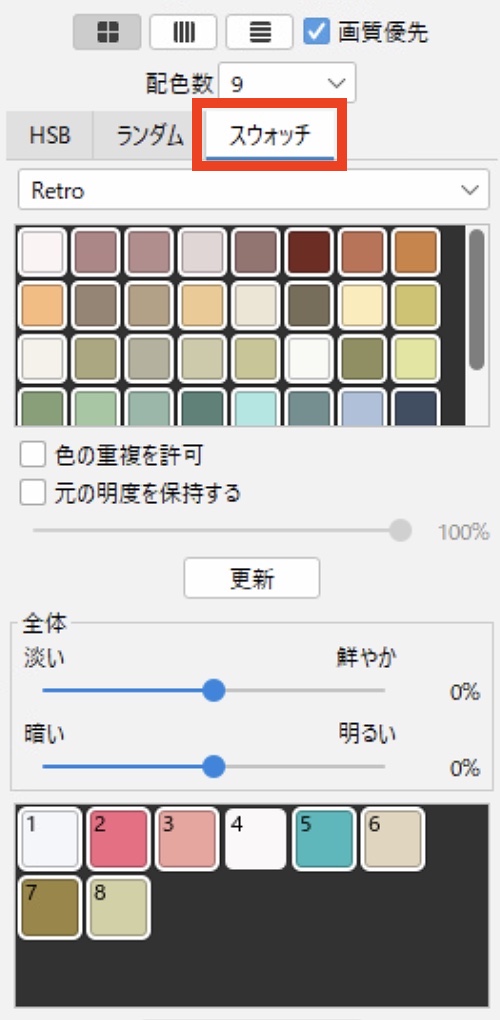
Task: Select result color 7, the olive brown swatch
Action: (50, 907)
